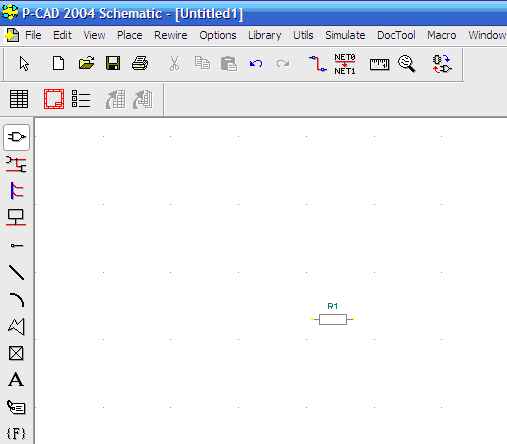This screenshot has height=444, width=507.
Task: Click the P-CAD application icon in title bar
Action: pyautogui.click(x=10, y=12)
